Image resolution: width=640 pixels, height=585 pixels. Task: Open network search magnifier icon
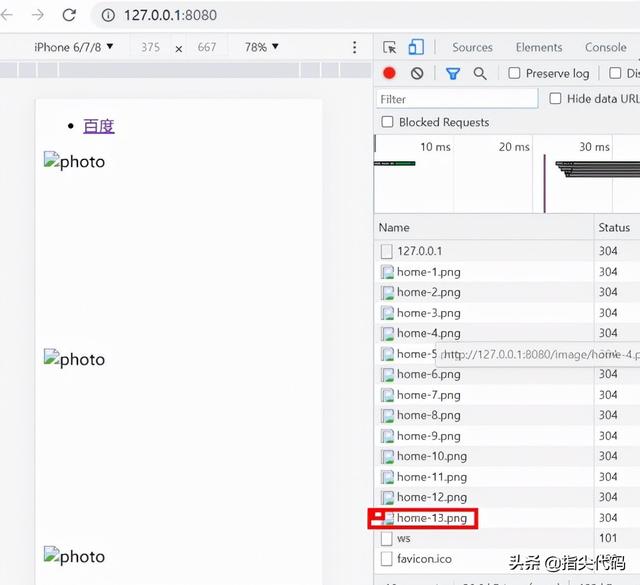[x=480, y=73]
